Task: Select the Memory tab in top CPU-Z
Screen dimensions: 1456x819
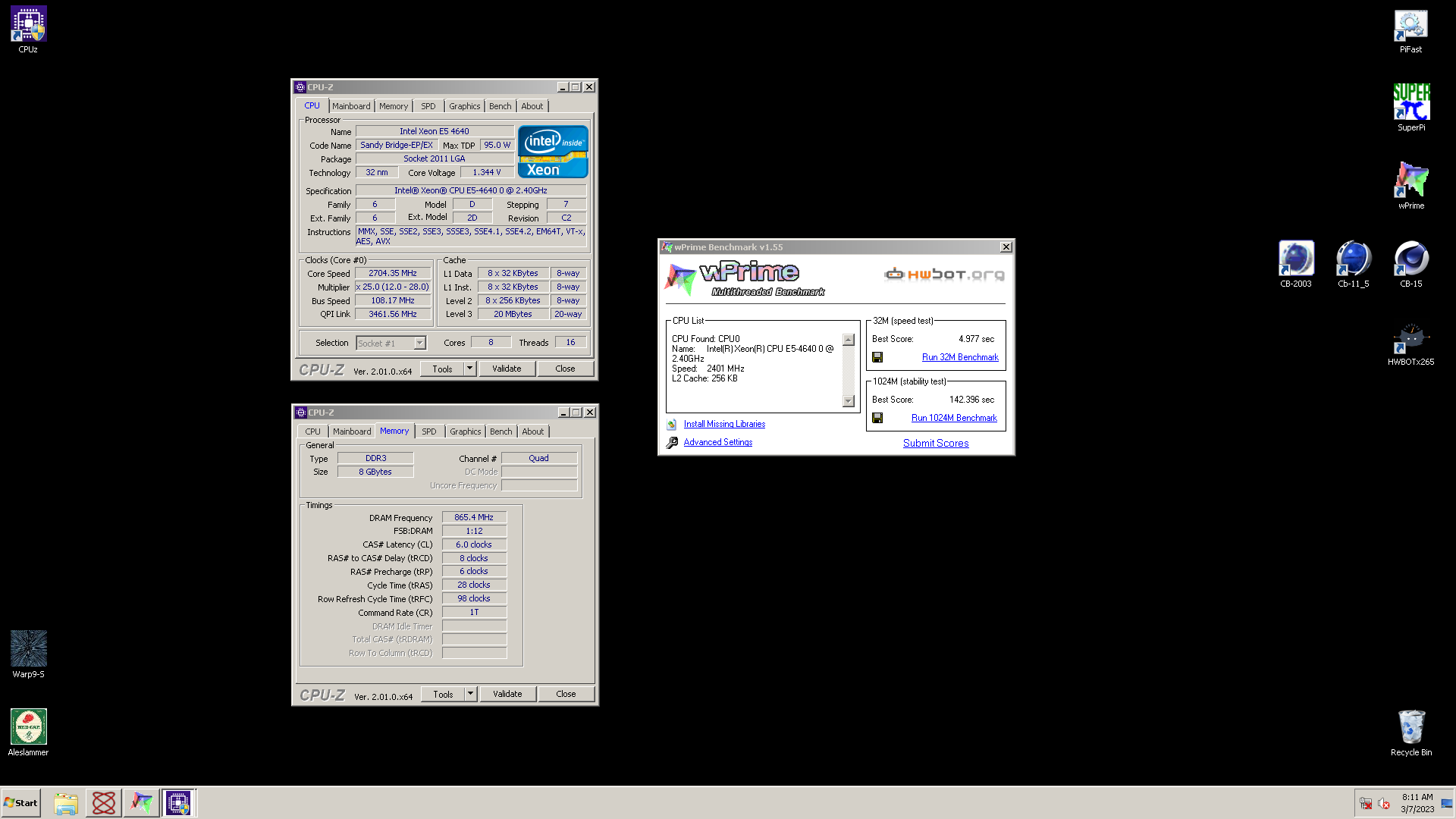Action: coord(394,106)
